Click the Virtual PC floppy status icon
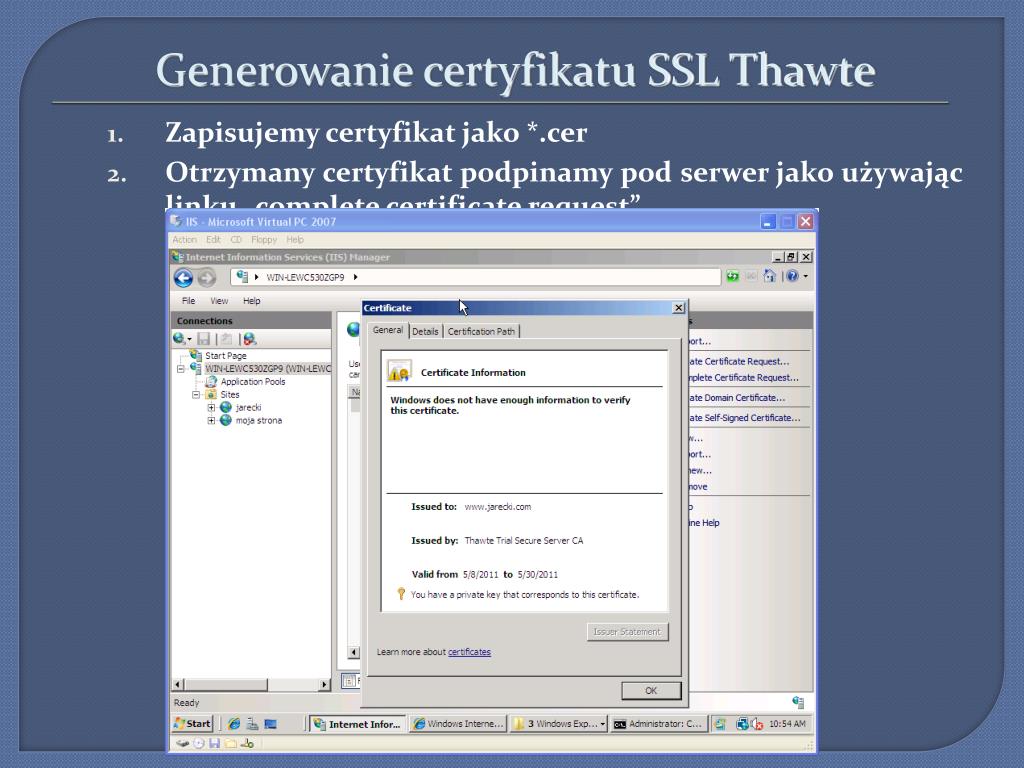Image resolution: width=1024 pixels, height=768 pixels. click(x=214, y=743)
